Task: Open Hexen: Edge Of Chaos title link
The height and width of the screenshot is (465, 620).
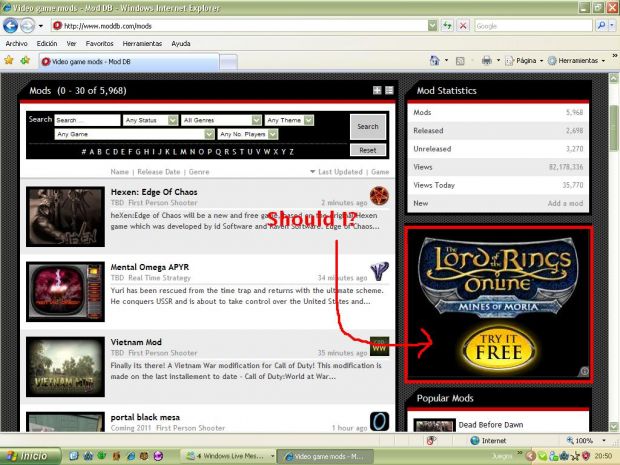Action: click(x=154, y=192)
